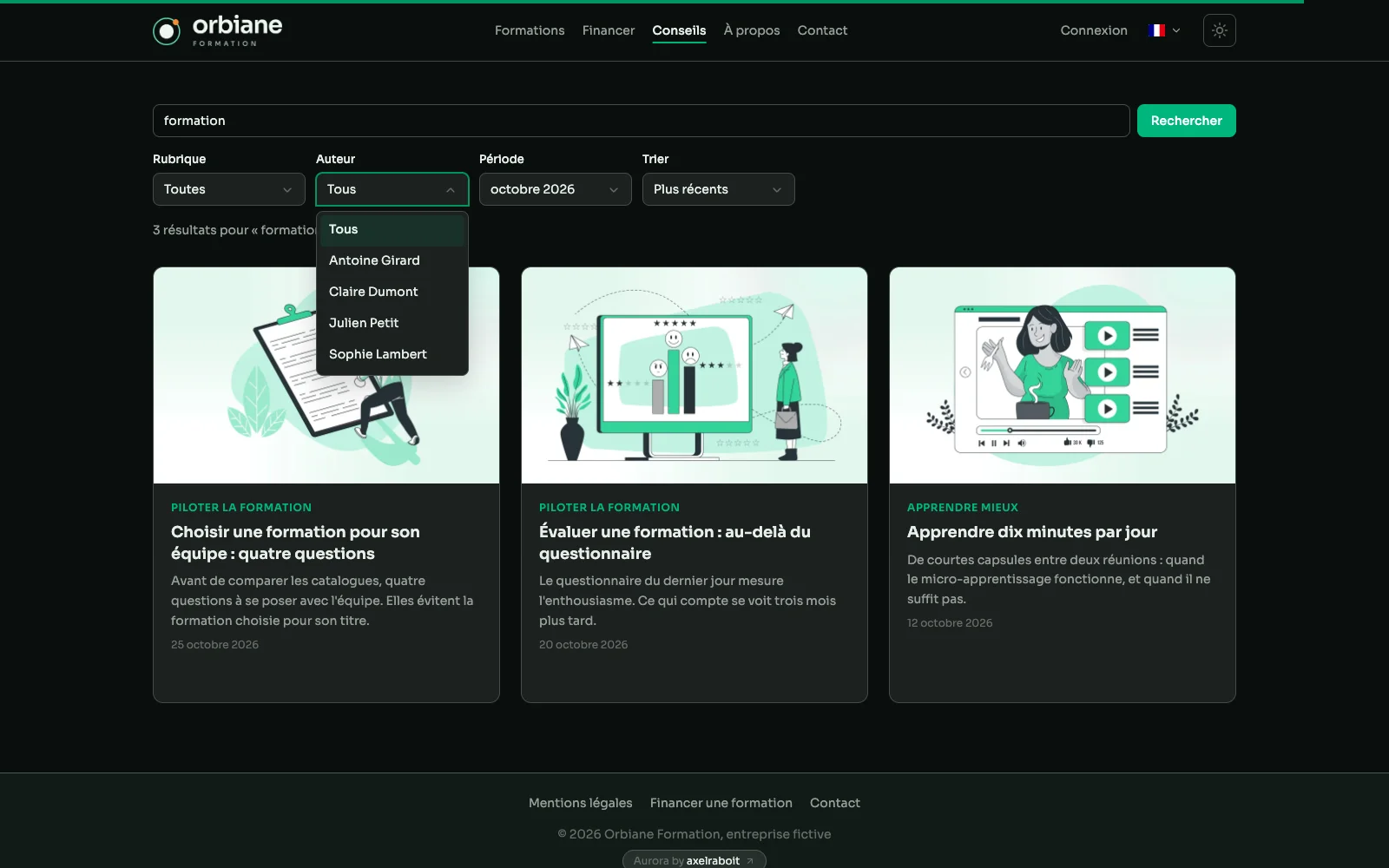This screenshot has width=1389, height=868.
Task: Open the À propos page
Action: 752,30
